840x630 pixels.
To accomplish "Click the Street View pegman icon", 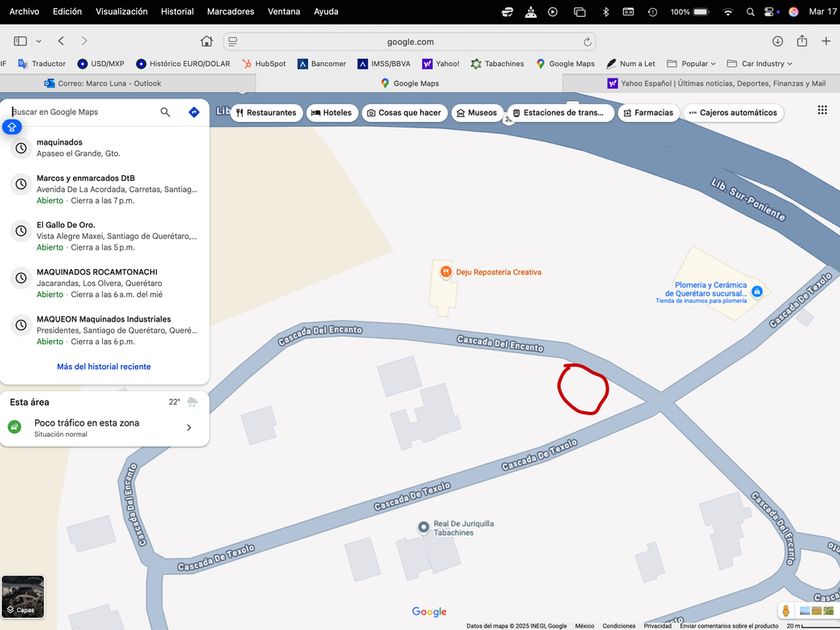I will 786,611.
